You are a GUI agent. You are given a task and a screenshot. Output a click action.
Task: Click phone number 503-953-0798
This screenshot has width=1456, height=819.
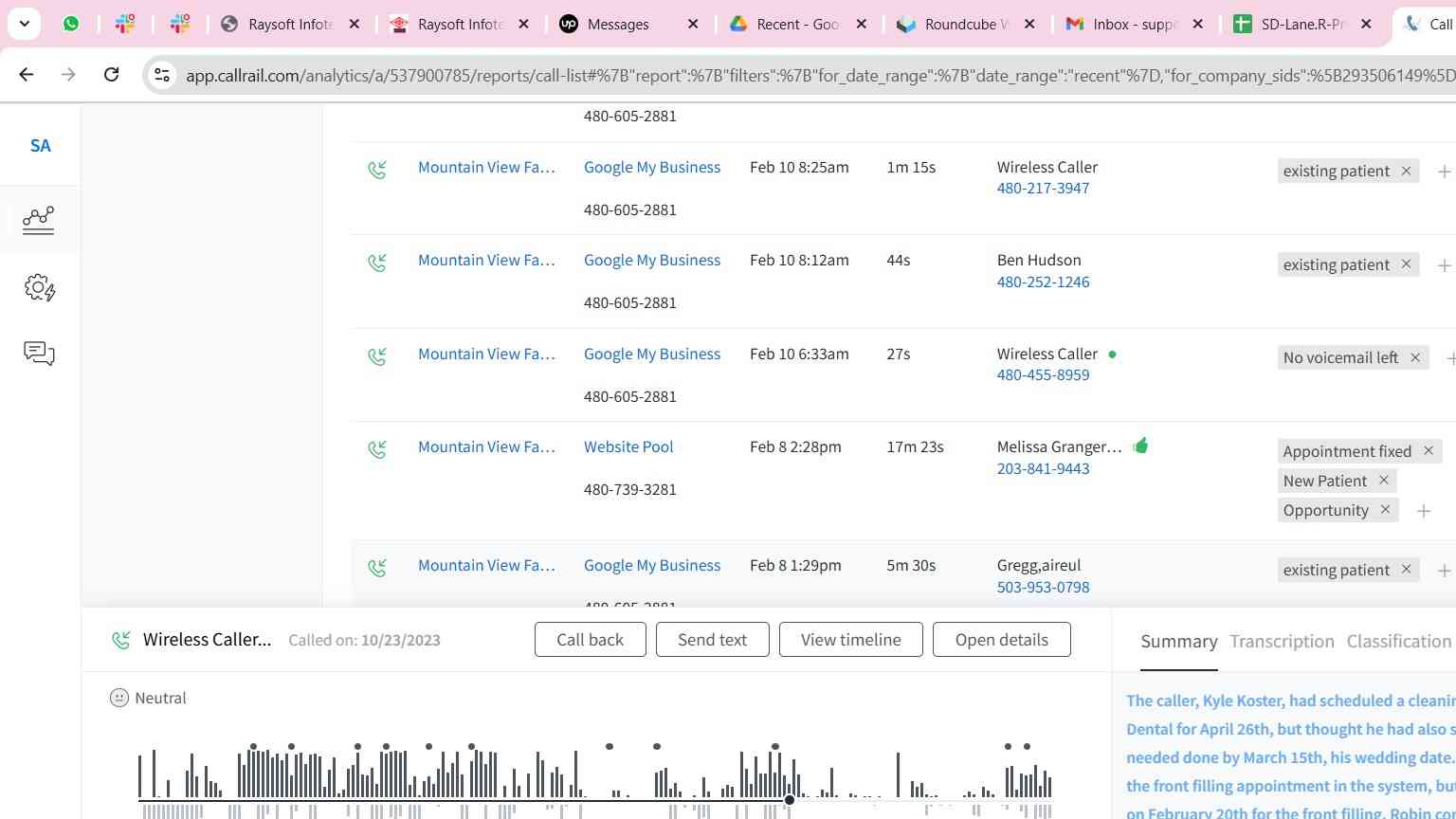click(1043, 587)
